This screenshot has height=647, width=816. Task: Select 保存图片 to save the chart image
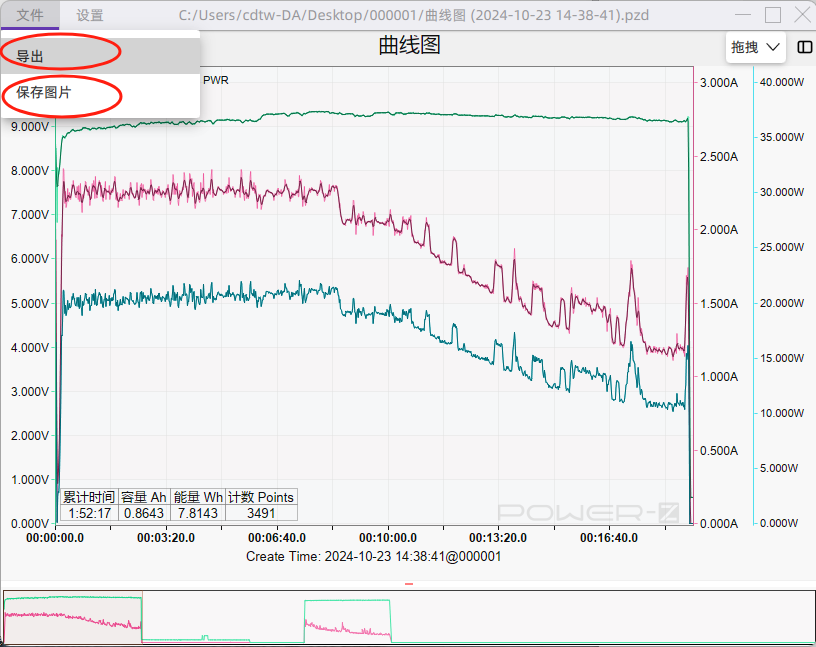(43, 92)
